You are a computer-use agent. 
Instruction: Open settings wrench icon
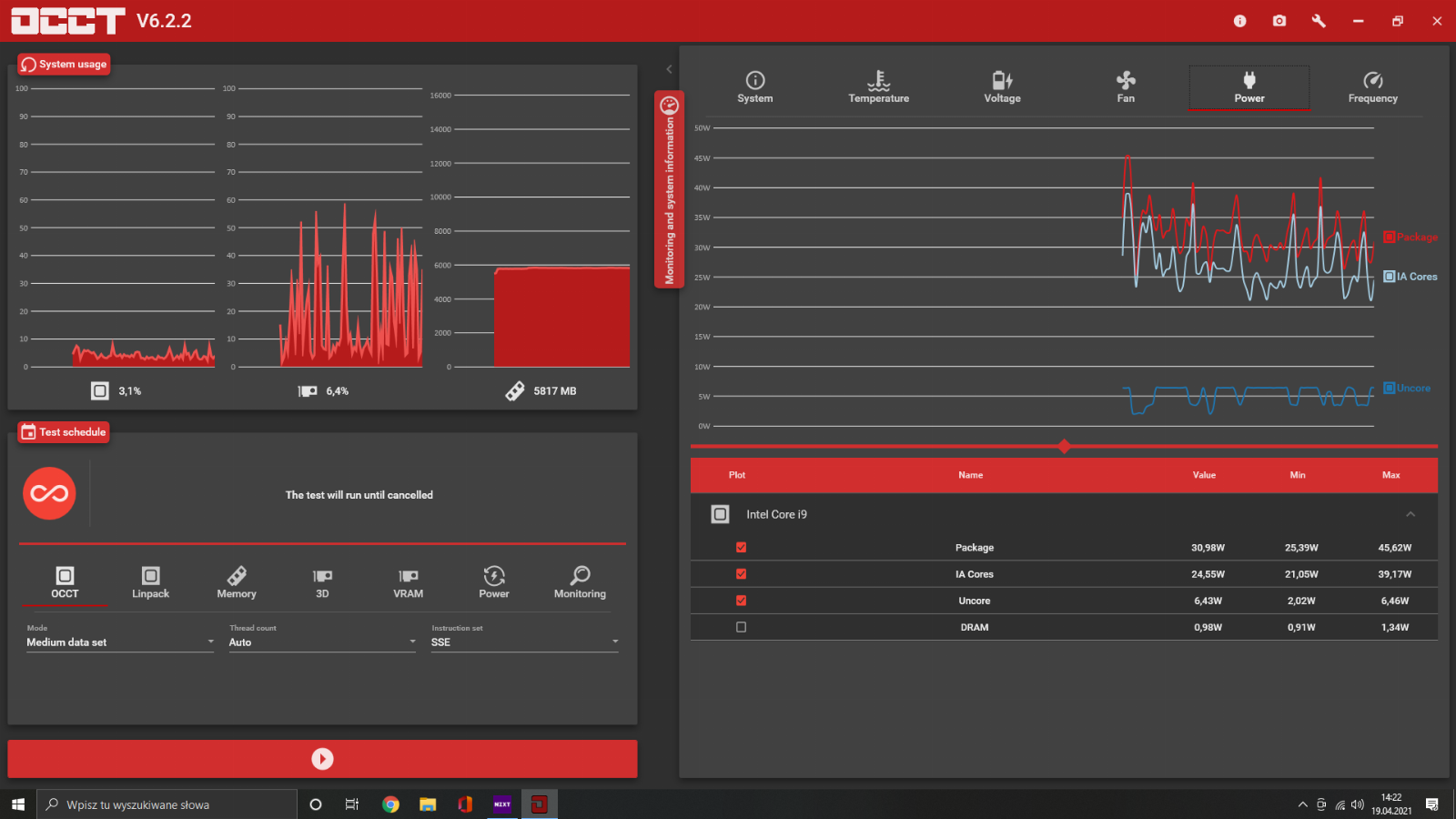point(1319,21)
